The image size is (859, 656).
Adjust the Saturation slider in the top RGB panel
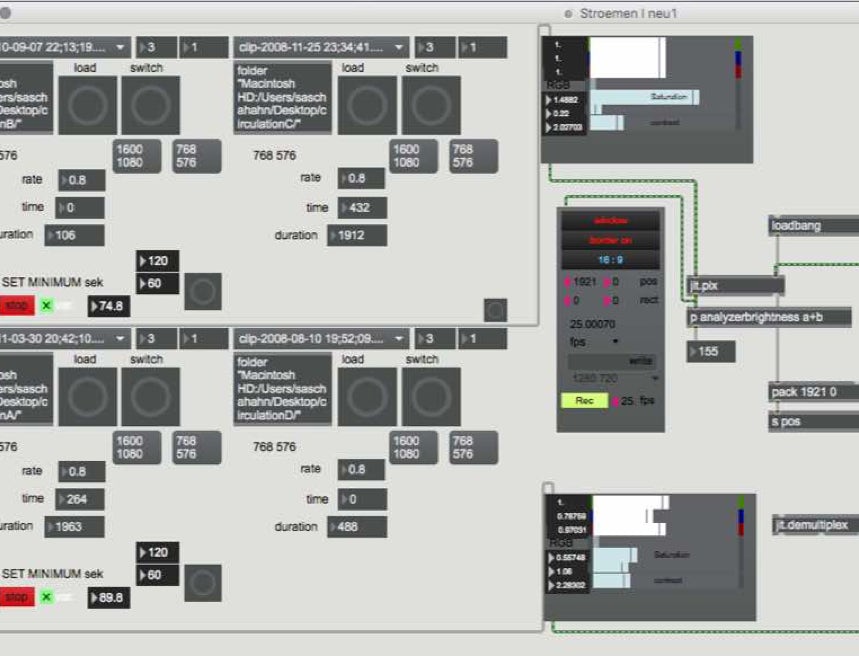pyautogui.click(x=645, y=97)
